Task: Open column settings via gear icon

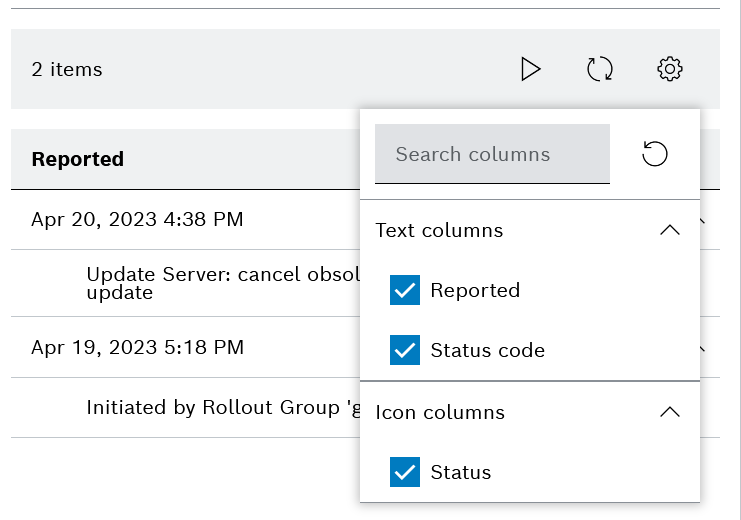Action: click(x=669, y=69)
